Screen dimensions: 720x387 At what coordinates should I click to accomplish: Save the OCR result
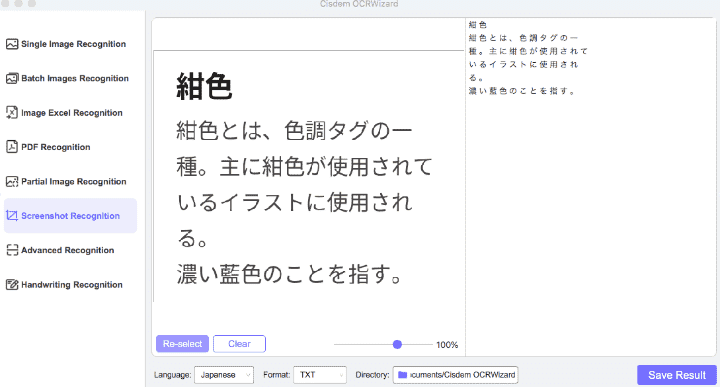pyautogui.click(x=676, y=375)
